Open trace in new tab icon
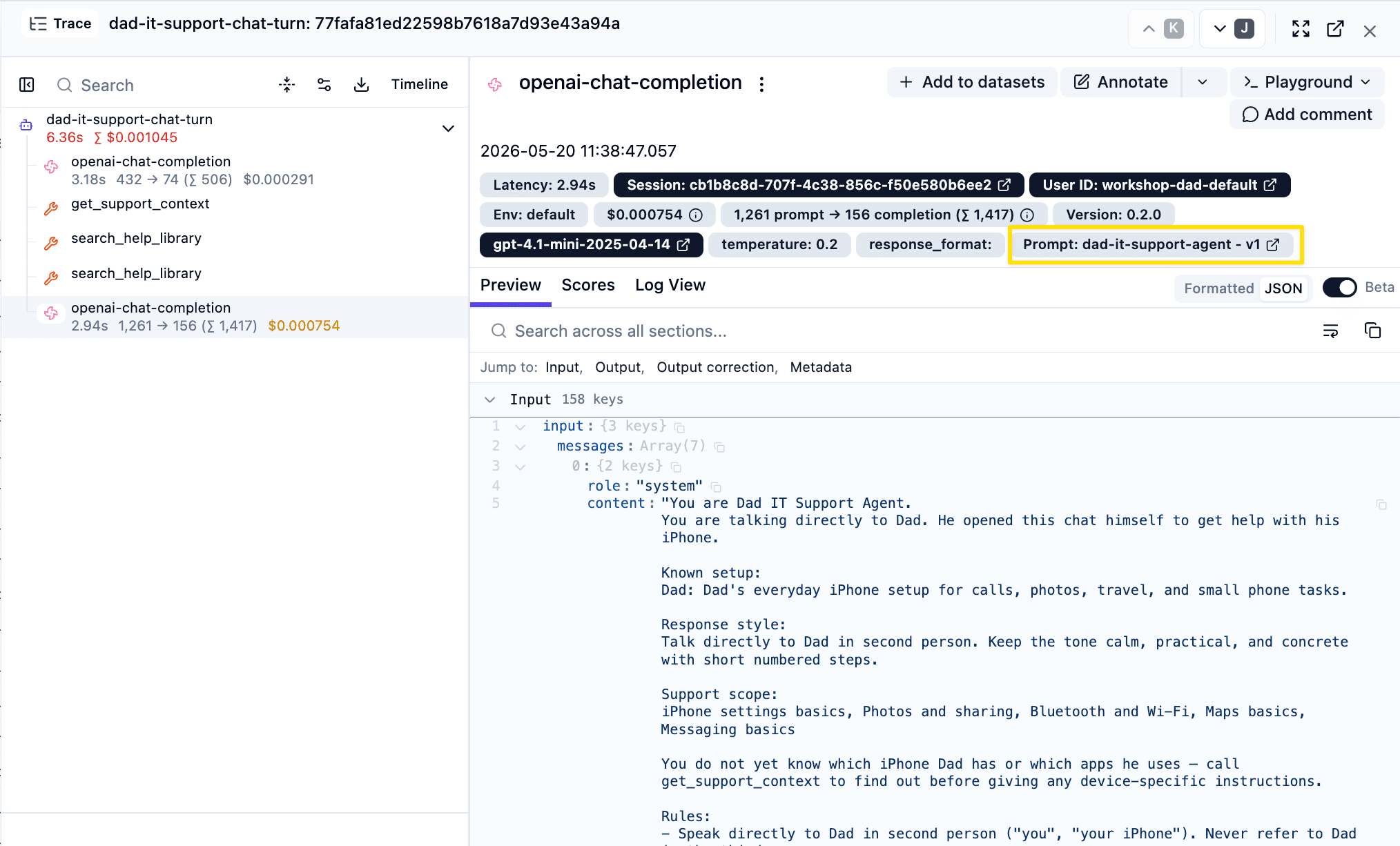 [x=1335, y=29]
